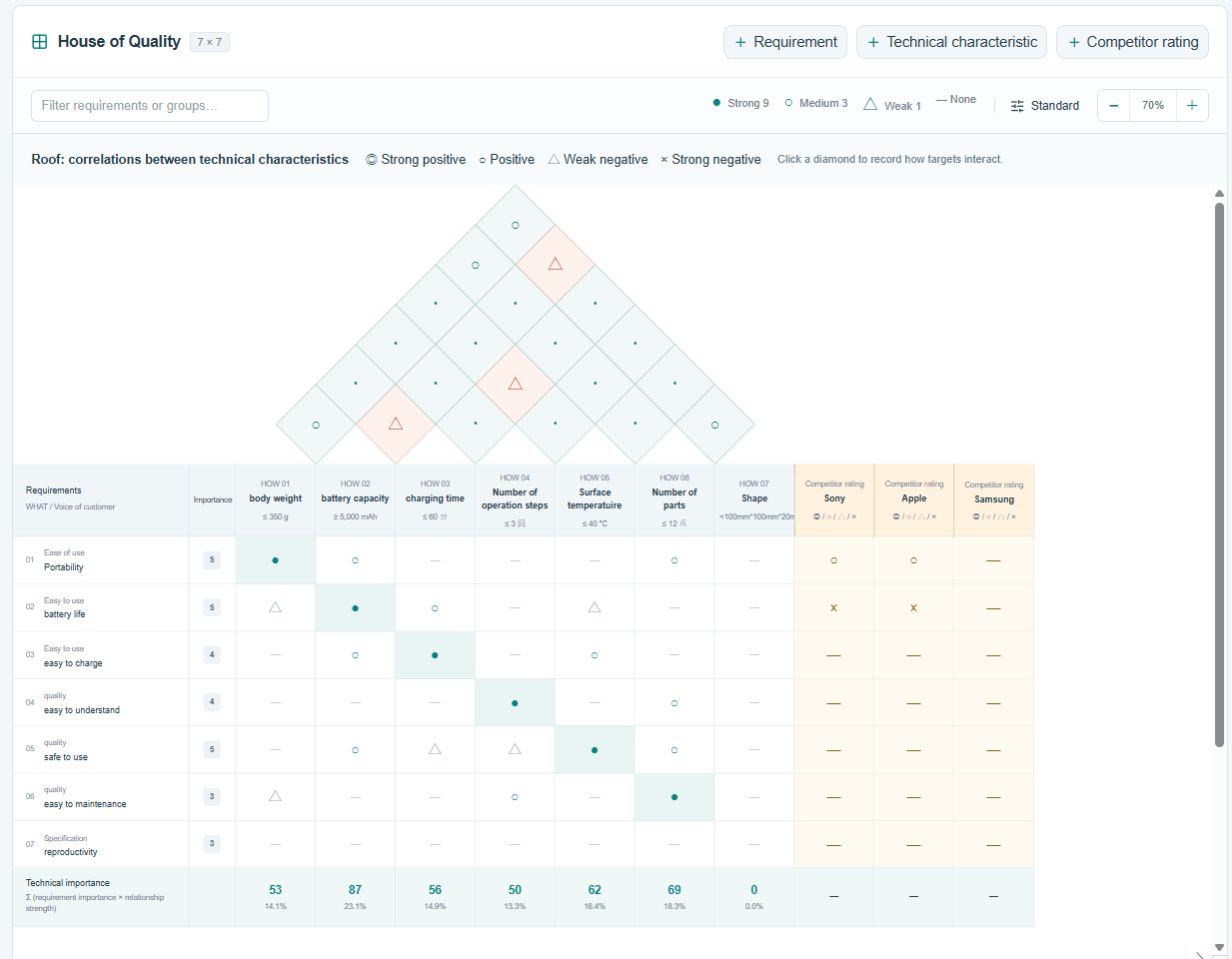Viewport: 1232px width, 959px height.
Task: Click the scrollbar down arrow
Action: tap(1219, 947)
